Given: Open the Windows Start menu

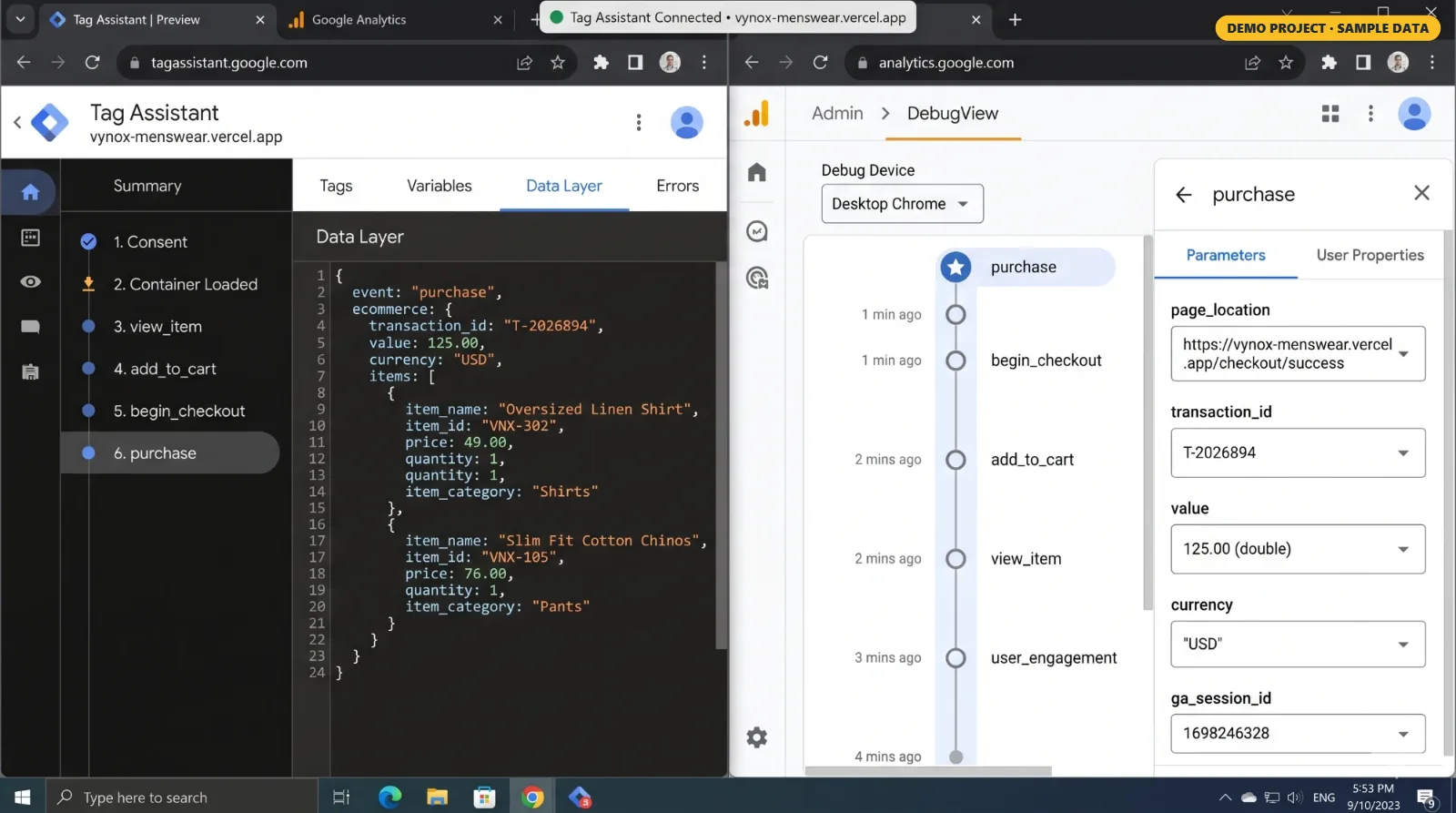Looking at the screenshot, I should [23, 797].
